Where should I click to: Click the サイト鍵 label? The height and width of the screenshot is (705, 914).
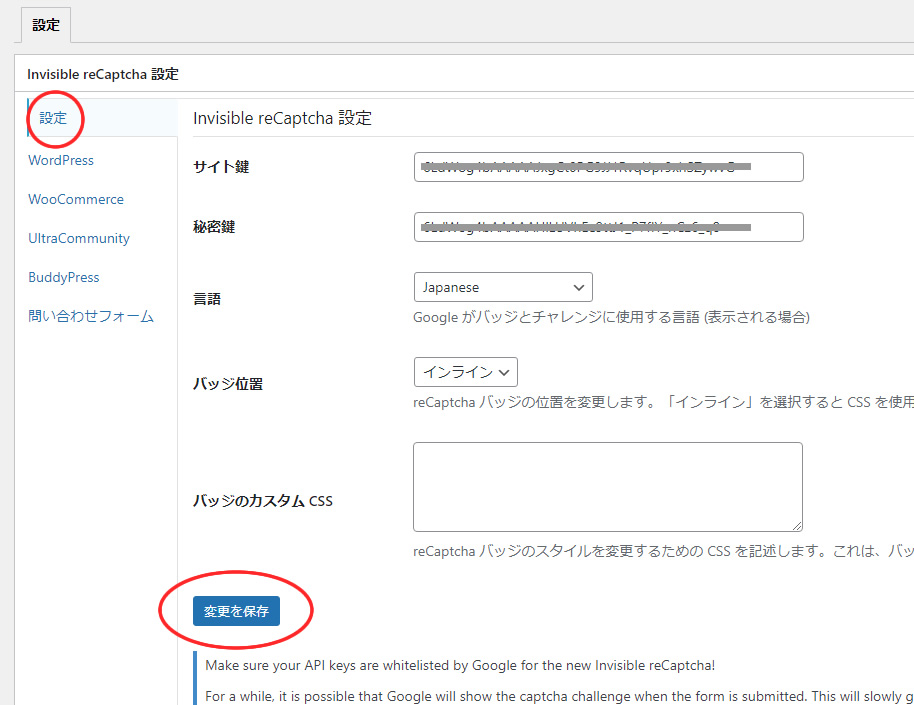pyautogui.click(x=221, y=167)
